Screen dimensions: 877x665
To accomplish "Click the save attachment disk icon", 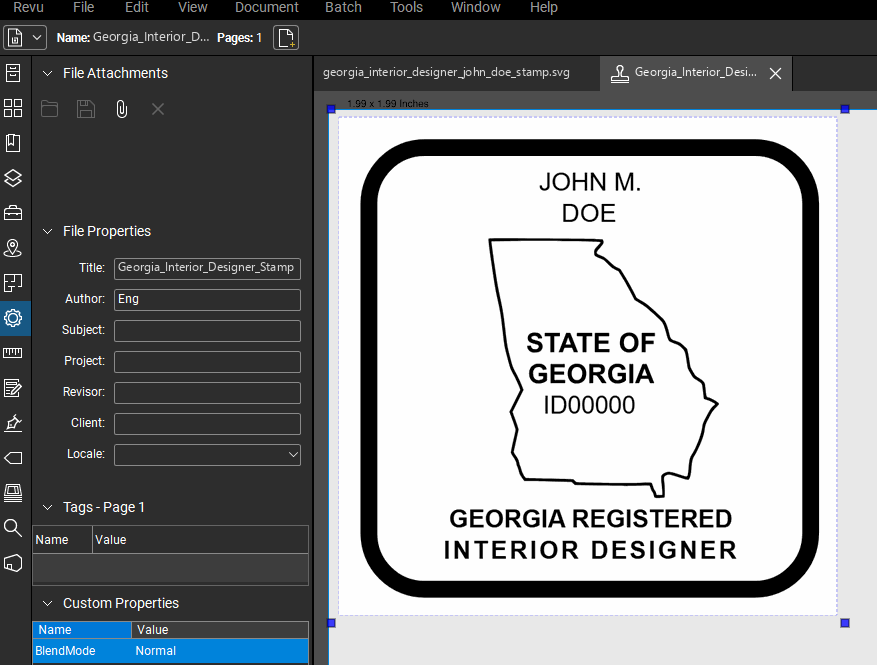I will pos(86,109).
